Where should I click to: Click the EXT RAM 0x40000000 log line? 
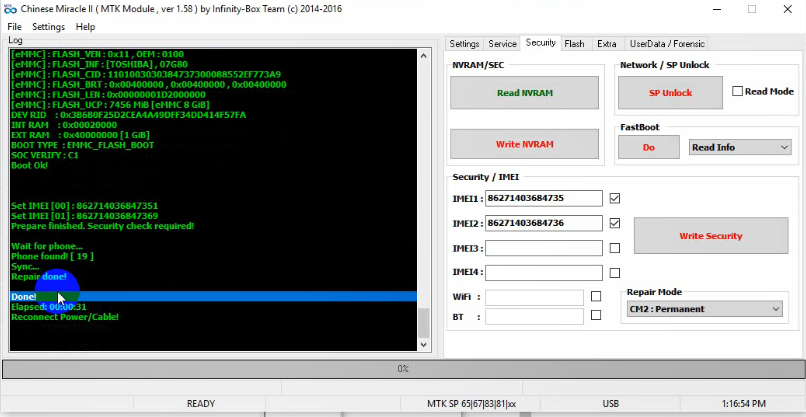[81, 135]
